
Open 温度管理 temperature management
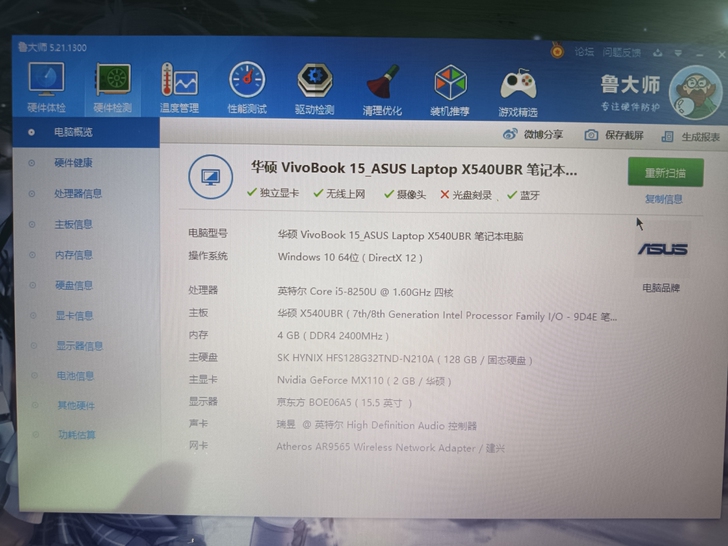180,88
